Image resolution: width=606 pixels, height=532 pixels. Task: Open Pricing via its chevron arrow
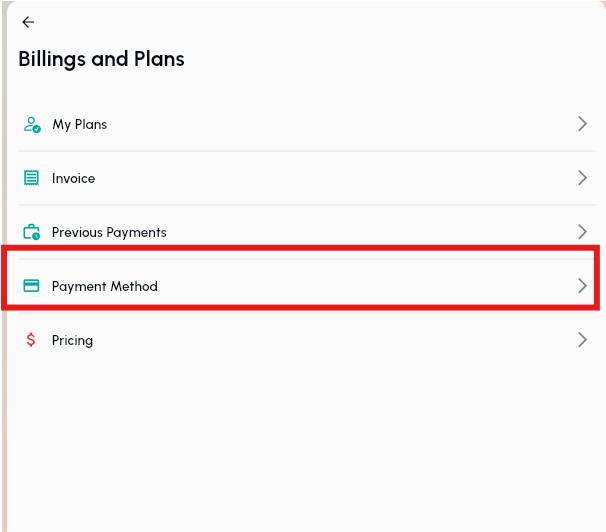(x=582, y=340)
